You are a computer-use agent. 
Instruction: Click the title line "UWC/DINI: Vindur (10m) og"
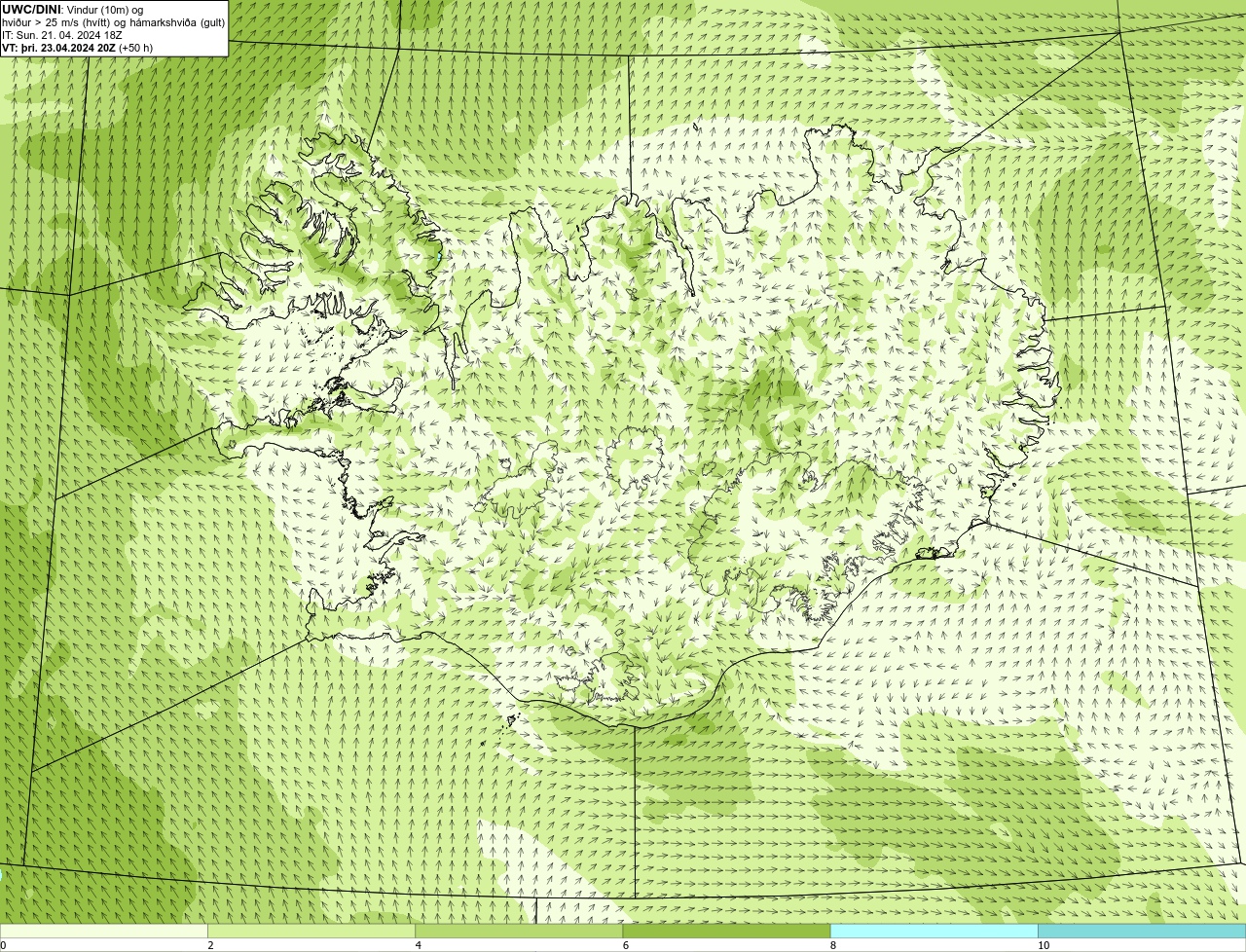72,10
